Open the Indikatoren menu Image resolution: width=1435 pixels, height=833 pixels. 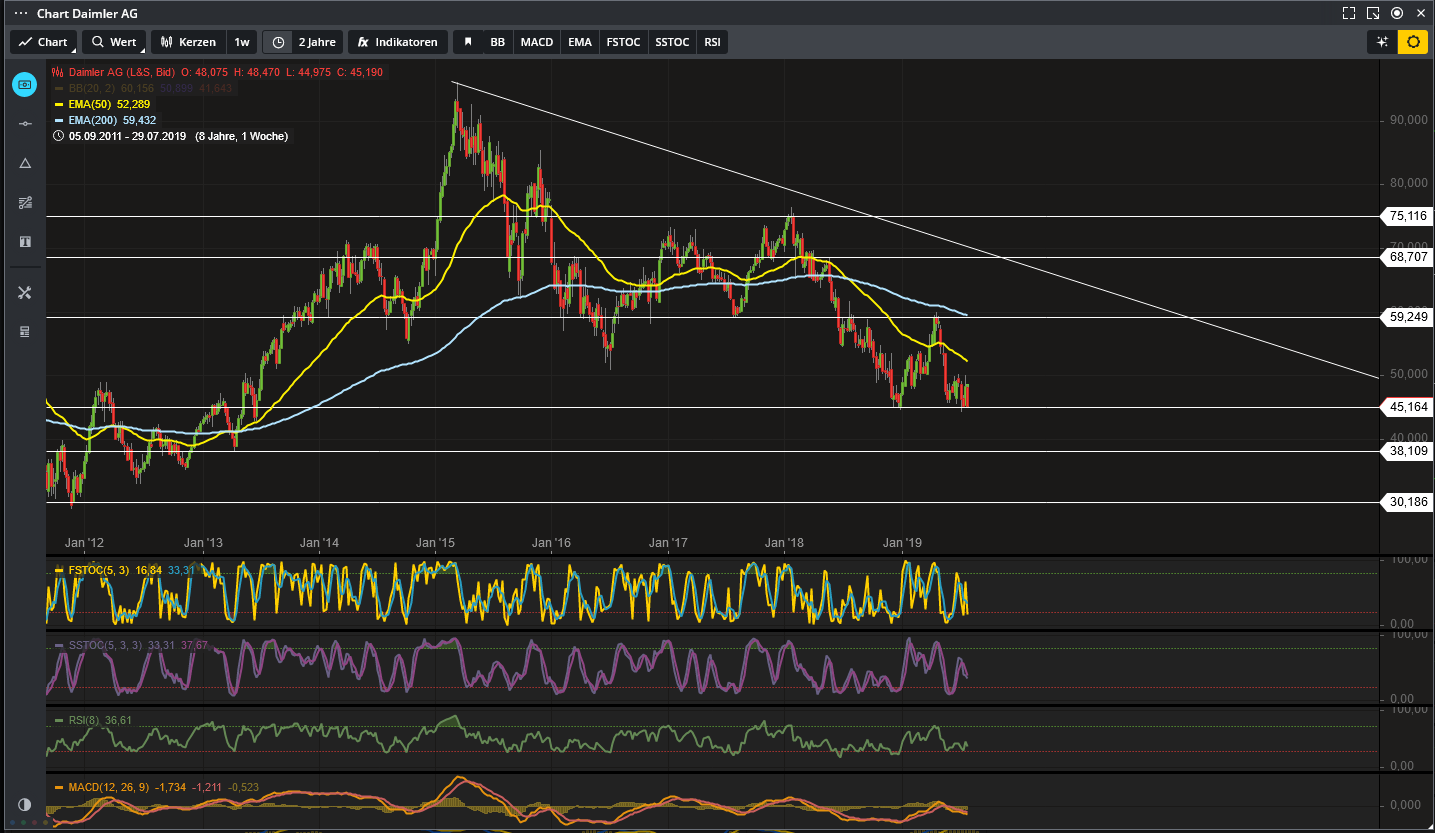pos(397,42)
